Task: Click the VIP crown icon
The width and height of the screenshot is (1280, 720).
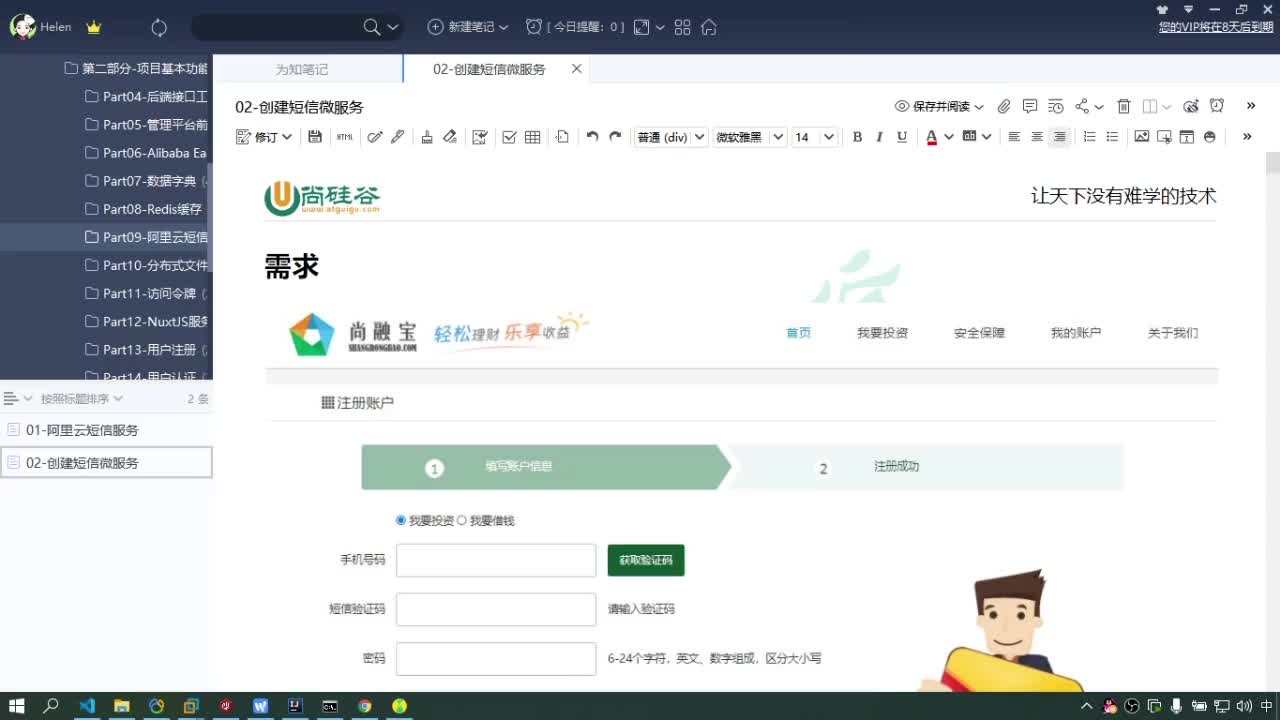Action: pos(94,27)
